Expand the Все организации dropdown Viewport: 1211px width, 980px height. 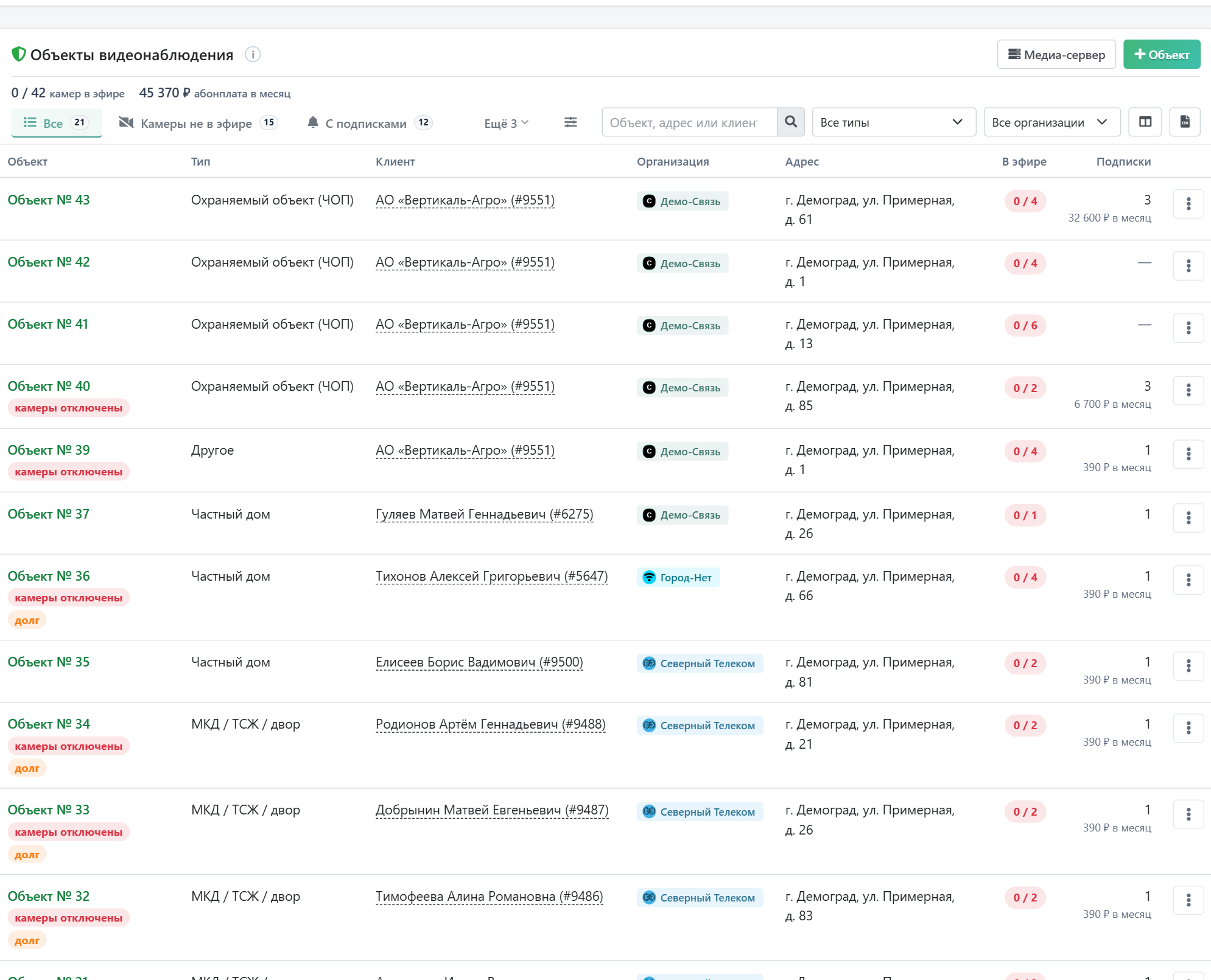[x=1052, y=122]
